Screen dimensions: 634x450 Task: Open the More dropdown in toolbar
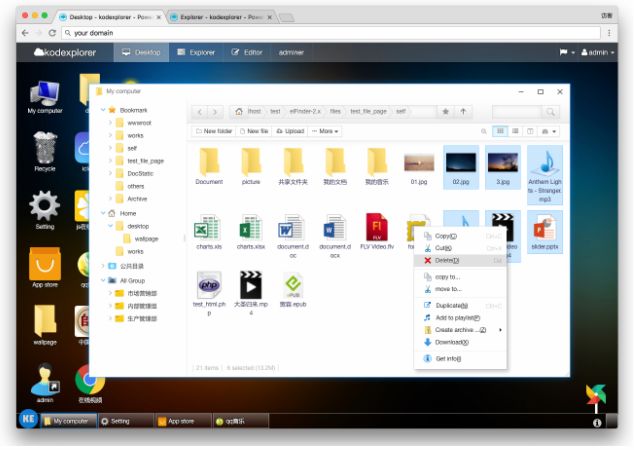point(325,131)
